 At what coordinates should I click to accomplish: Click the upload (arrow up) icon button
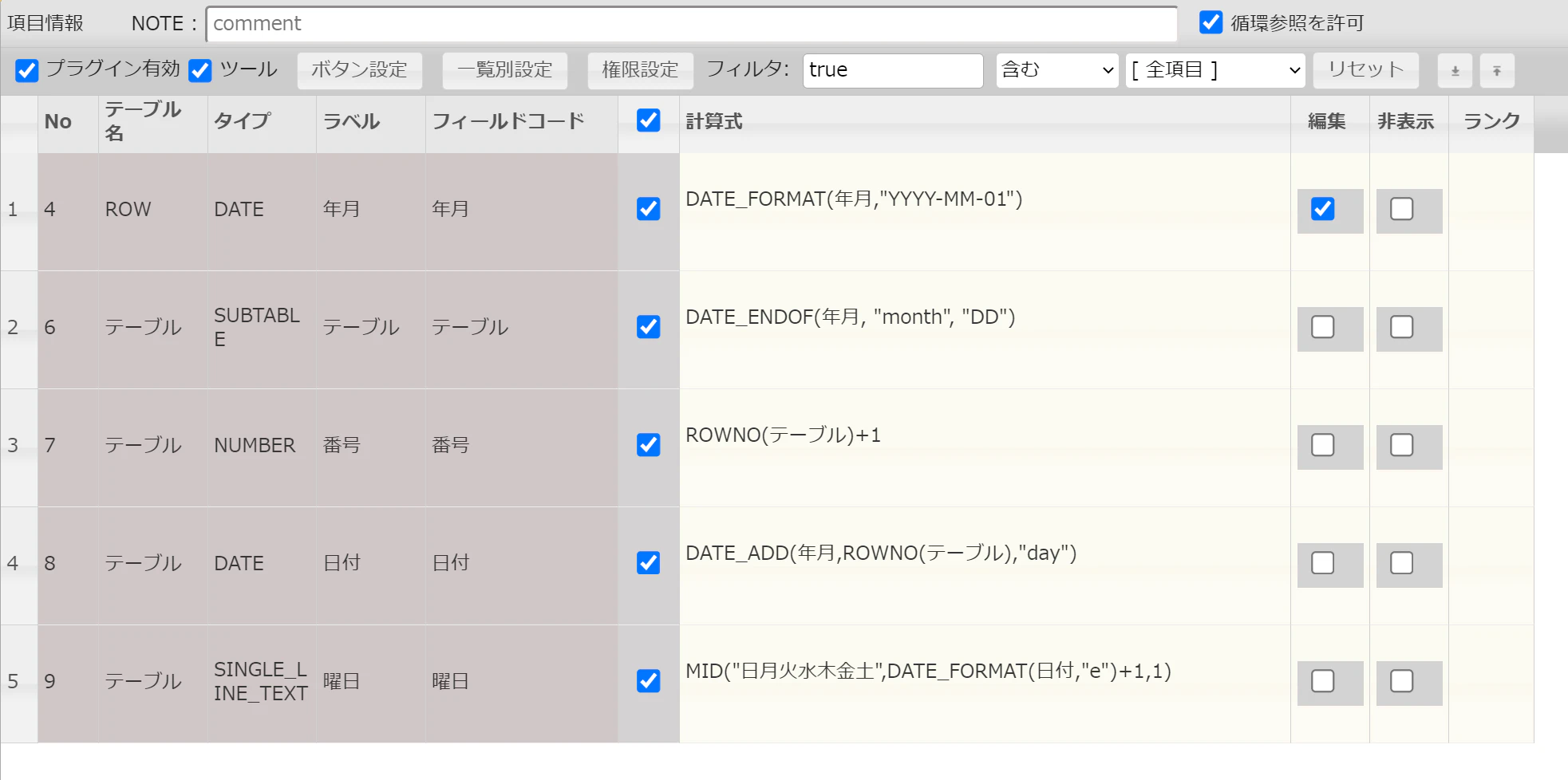[x=1497, y=71]
